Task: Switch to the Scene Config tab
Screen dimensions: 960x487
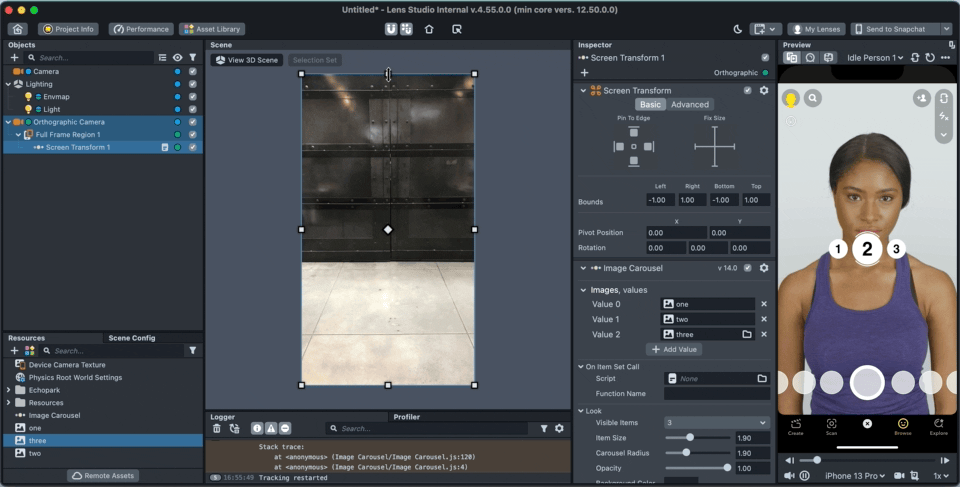Action: [131, 338]
